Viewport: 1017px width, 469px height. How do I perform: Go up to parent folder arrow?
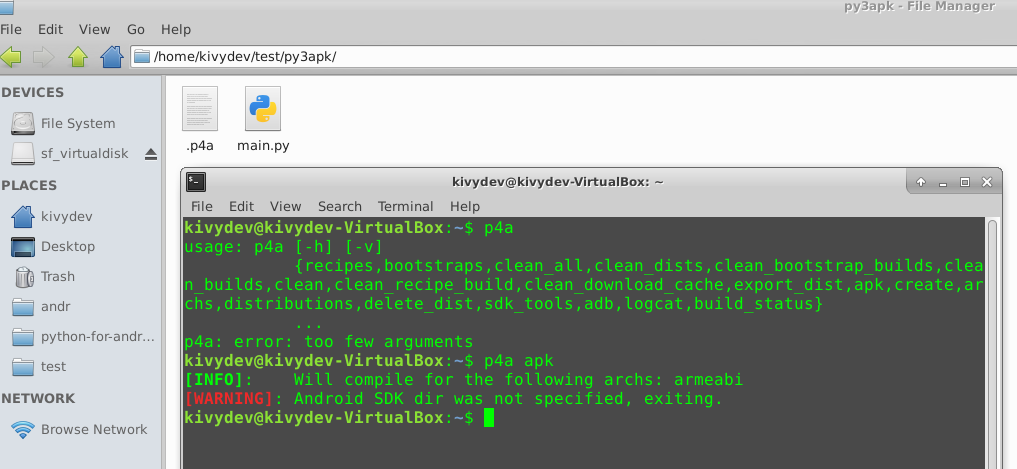(78, 57)
